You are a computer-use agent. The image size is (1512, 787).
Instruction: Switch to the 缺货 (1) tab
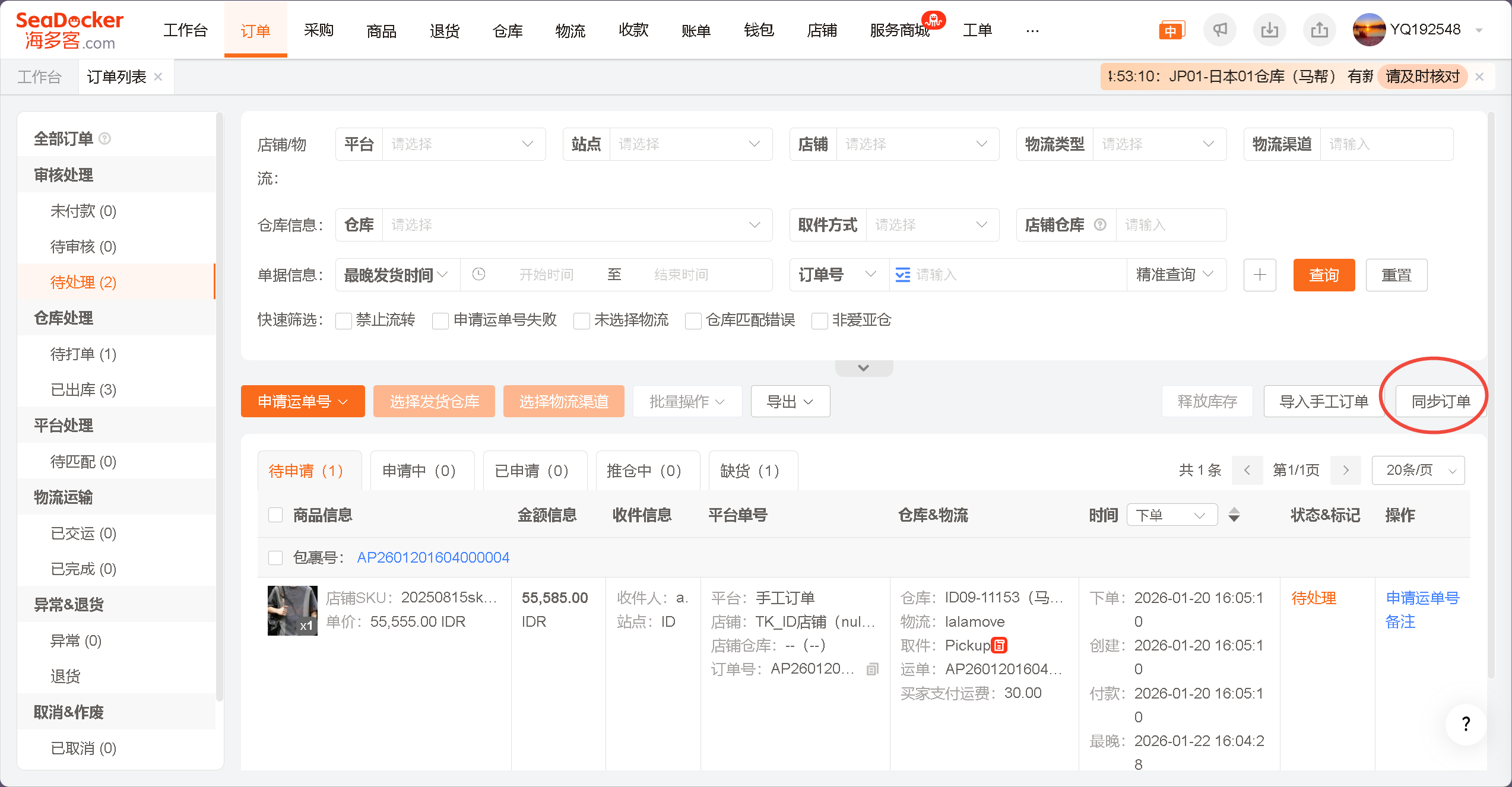pos(750,471)
